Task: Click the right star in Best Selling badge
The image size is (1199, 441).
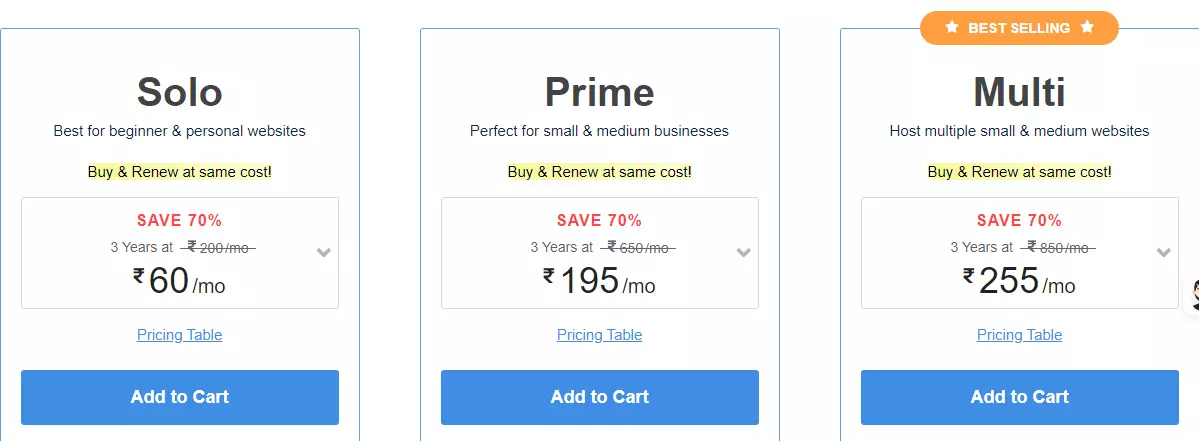Action: (1087, 28)
